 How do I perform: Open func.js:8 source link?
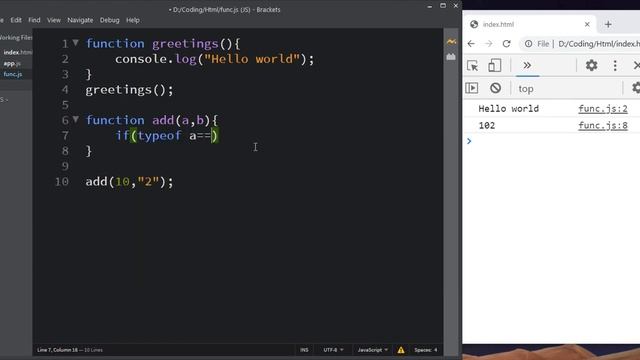pyautogui.click(x=603, y=125)
